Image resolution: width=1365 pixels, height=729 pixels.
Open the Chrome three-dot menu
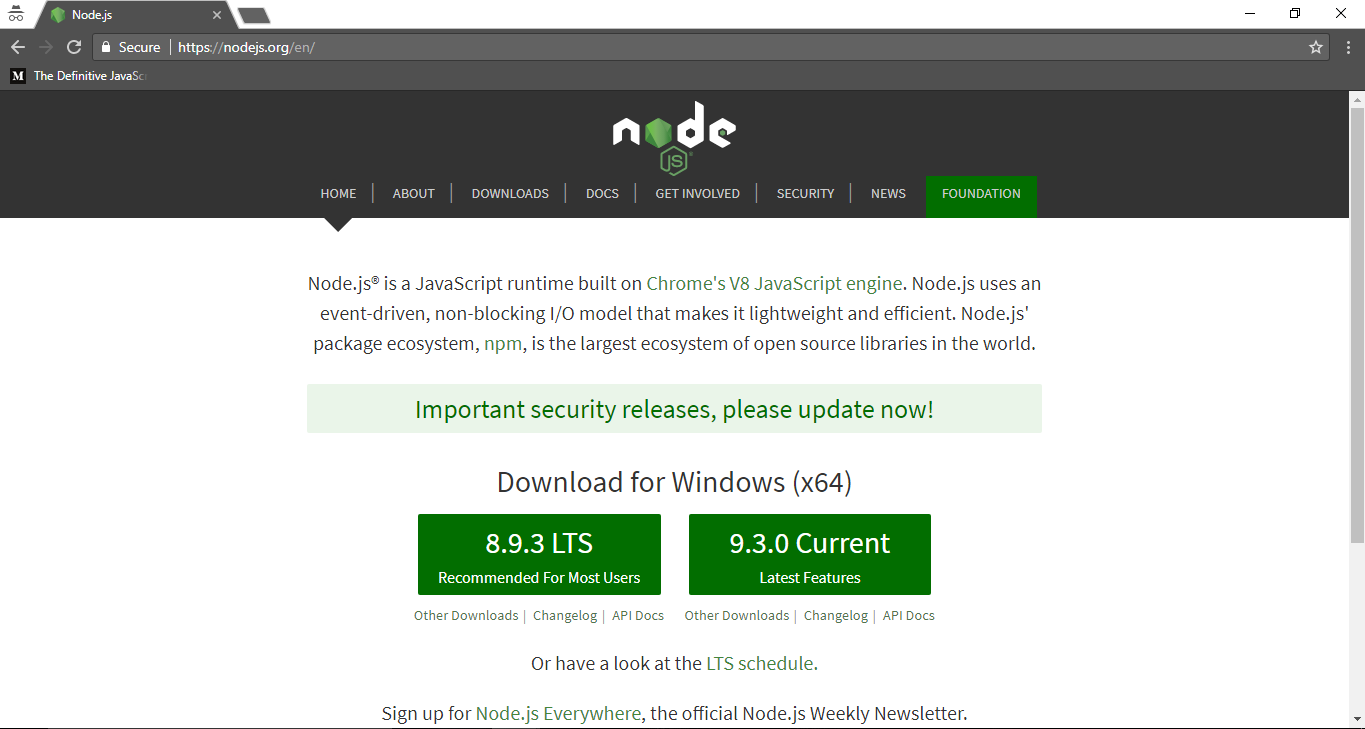[1347, 47]
